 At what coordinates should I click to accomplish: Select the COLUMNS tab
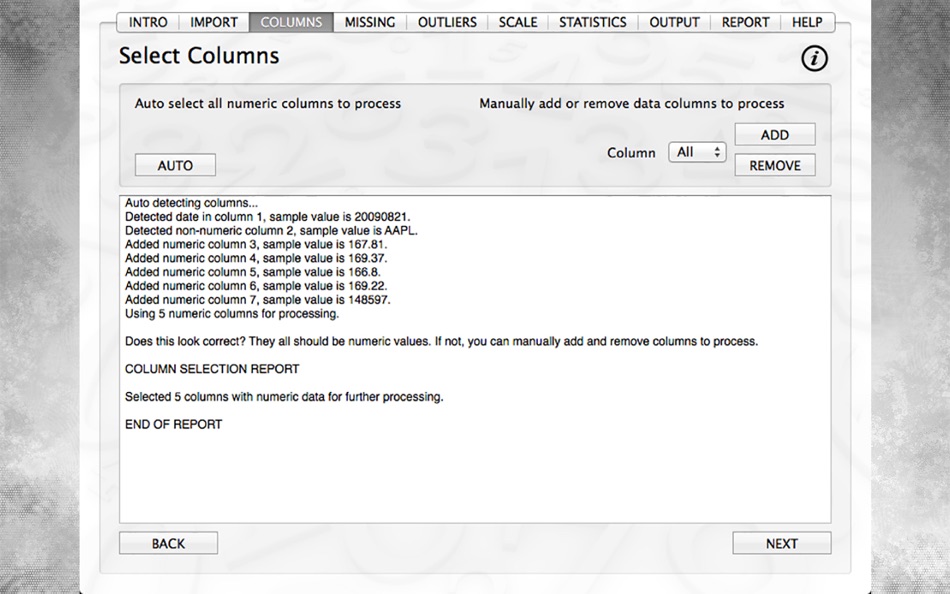pos(291,22)
